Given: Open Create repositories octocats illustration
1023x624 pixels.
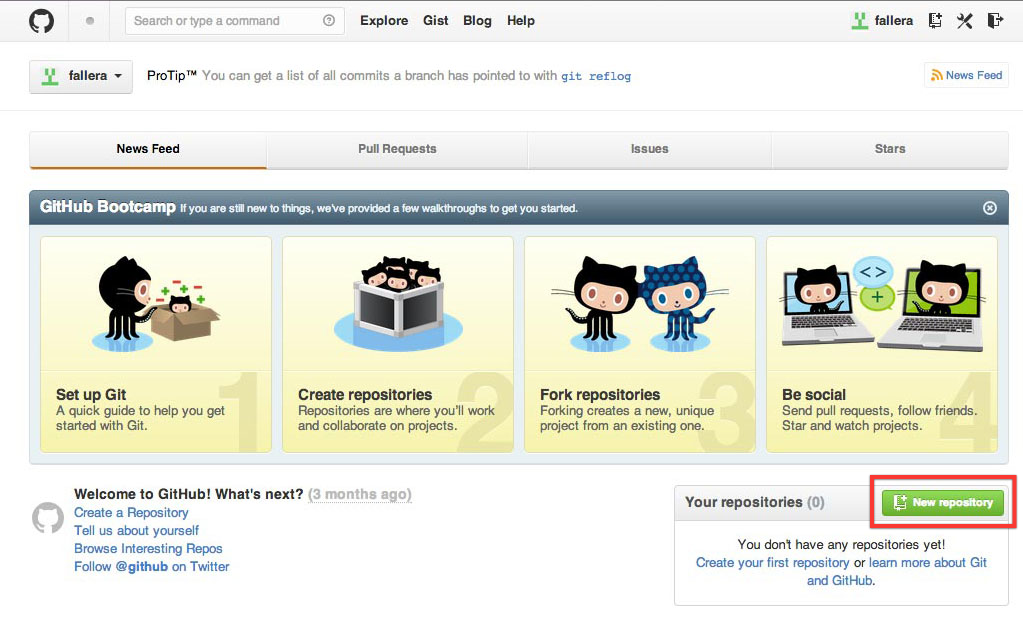Looking at the screenshot, I should coord(398,304).
